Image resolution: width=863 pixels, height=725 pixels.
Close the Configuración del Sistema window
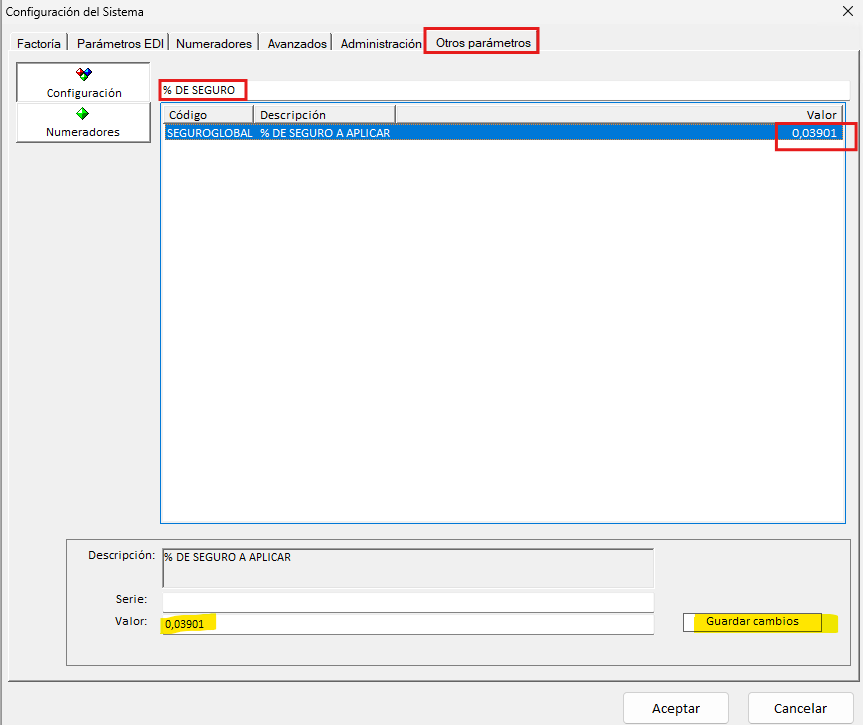click(x=847, y=11)
